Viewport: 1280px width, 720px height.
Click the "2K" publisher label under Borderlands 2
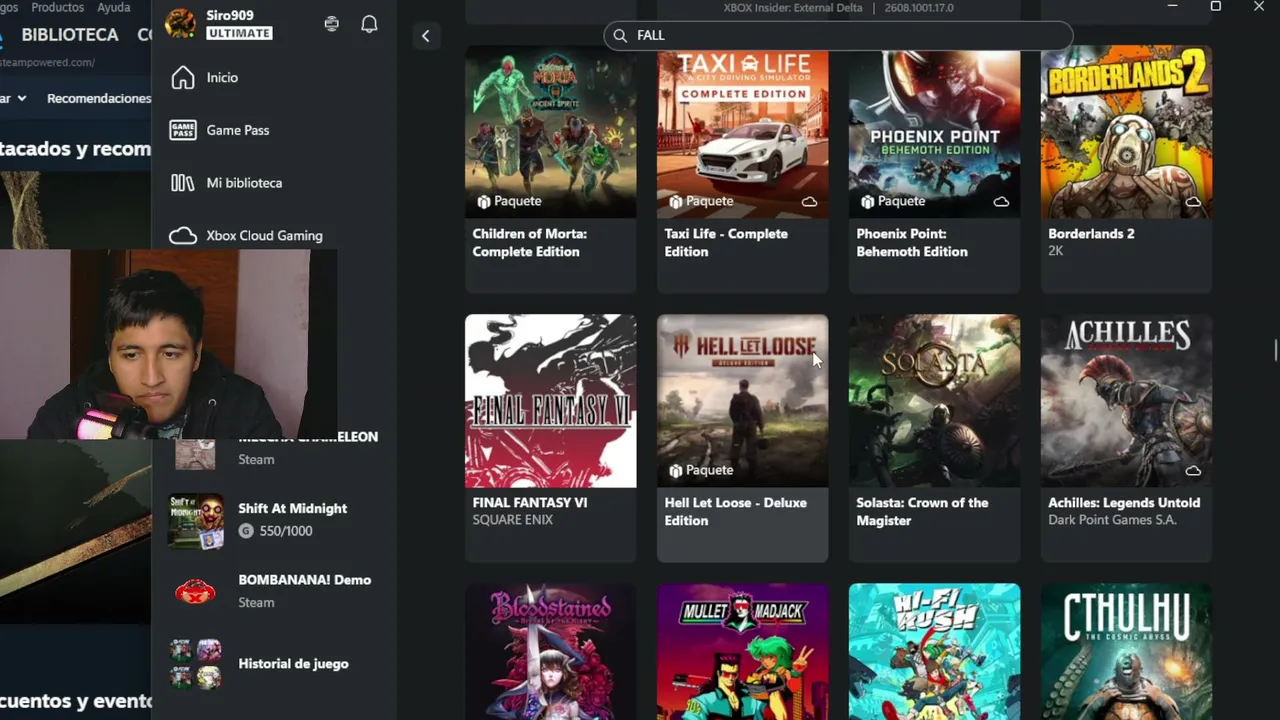pyautogui.click(x=1056, y=251)
